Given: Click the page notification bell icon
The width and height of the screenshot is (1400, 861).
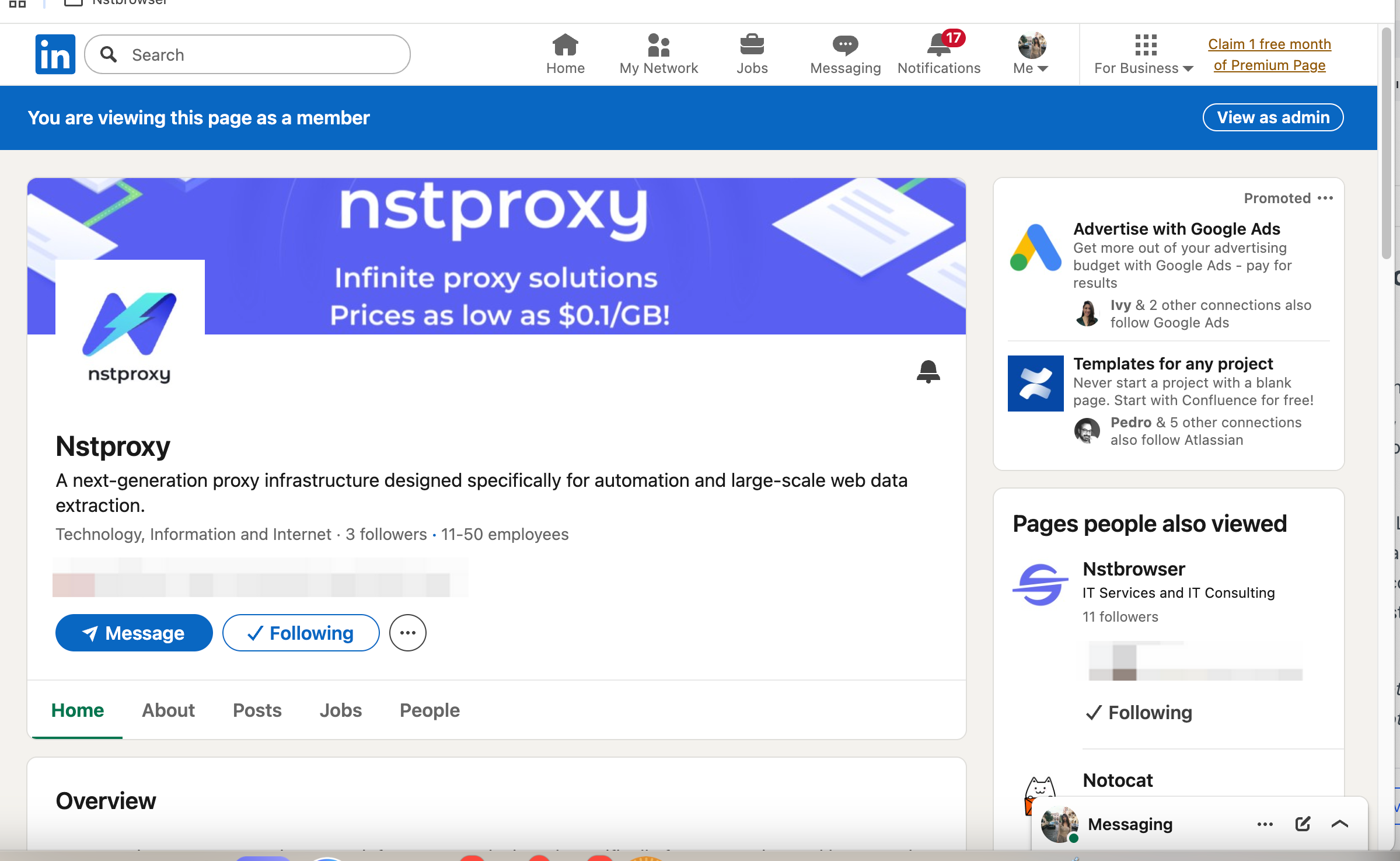Looking at the screenshot, I should coord(928,371).
